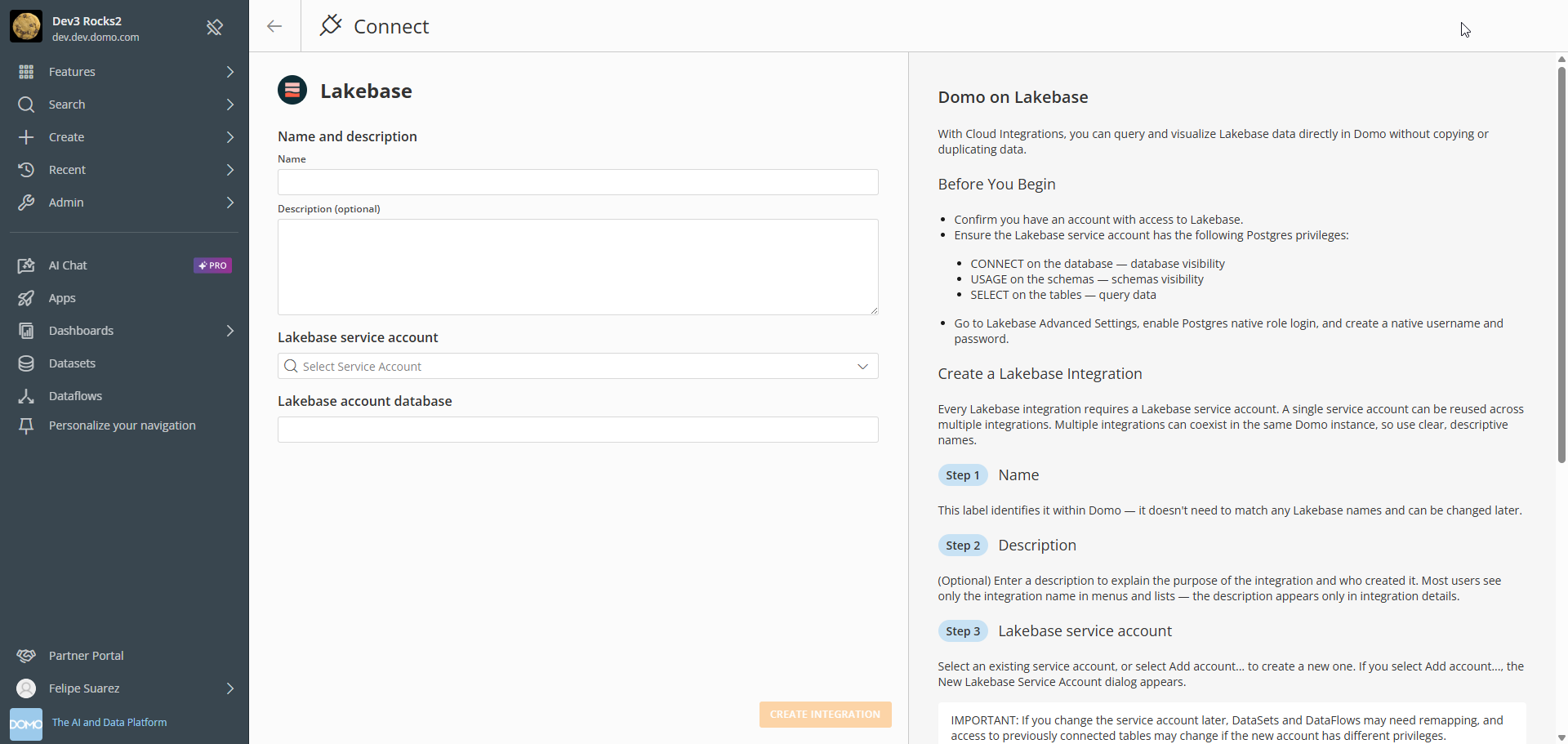Go to Datasets in the sidebar
The height and width of the screenshot is (744, 1568).
coord(124,363)
